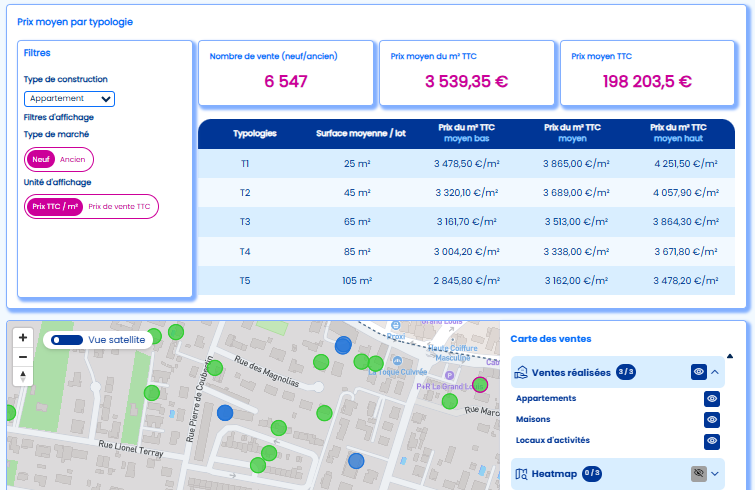Select Prix de vente TTC display unit
Image resolution: width=755 pixels, height=490 pixels.
119,206
